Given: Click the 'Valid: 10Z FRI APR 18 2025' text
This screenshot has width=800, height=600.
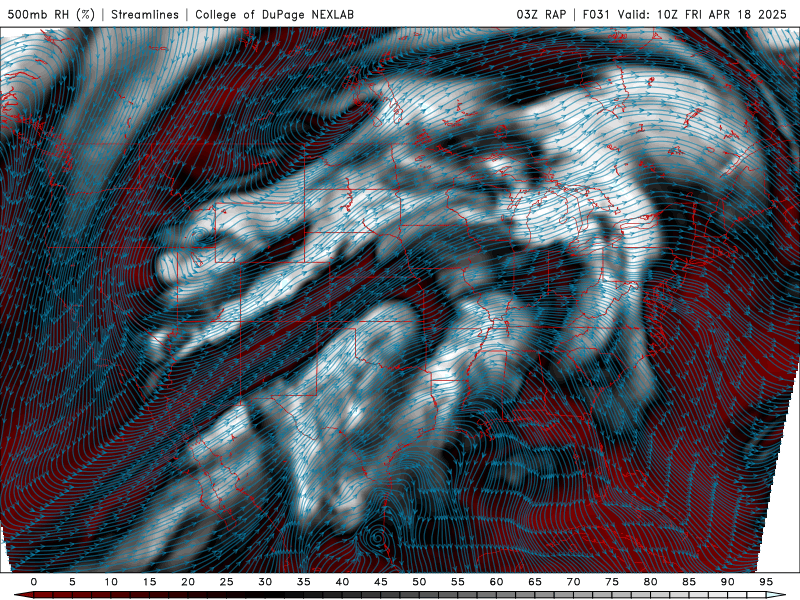Looking at the screenshot, I should click(702, 14).
